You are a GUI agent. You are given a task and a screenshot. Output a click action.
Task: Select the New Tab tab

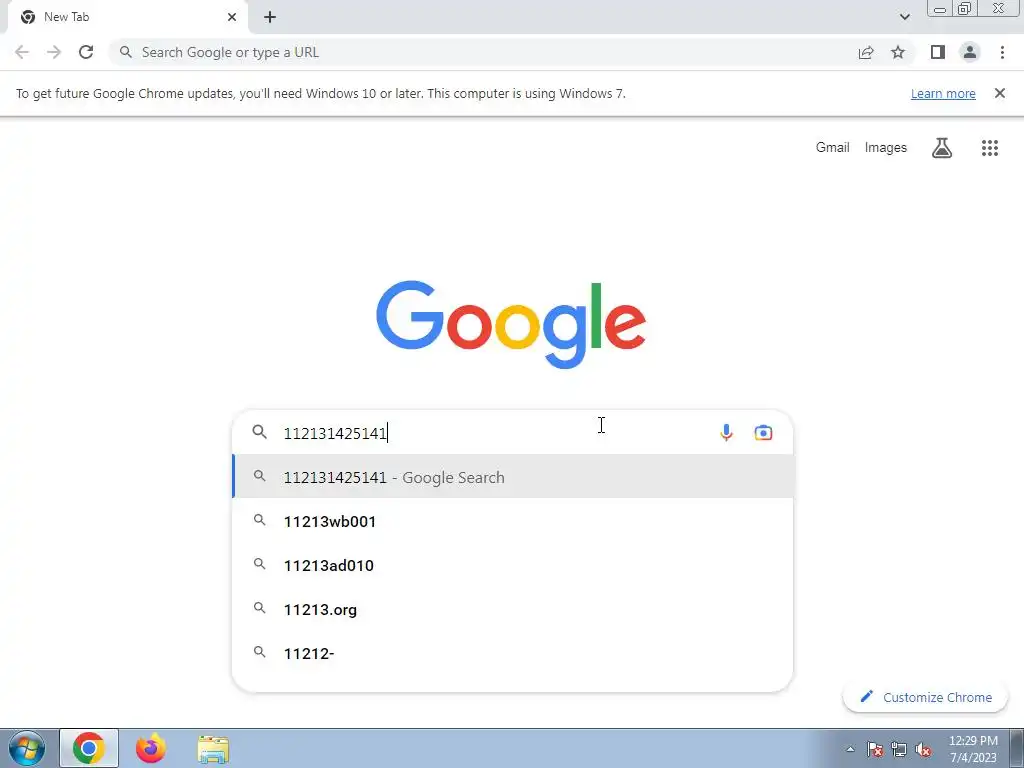tap(128, 18)
